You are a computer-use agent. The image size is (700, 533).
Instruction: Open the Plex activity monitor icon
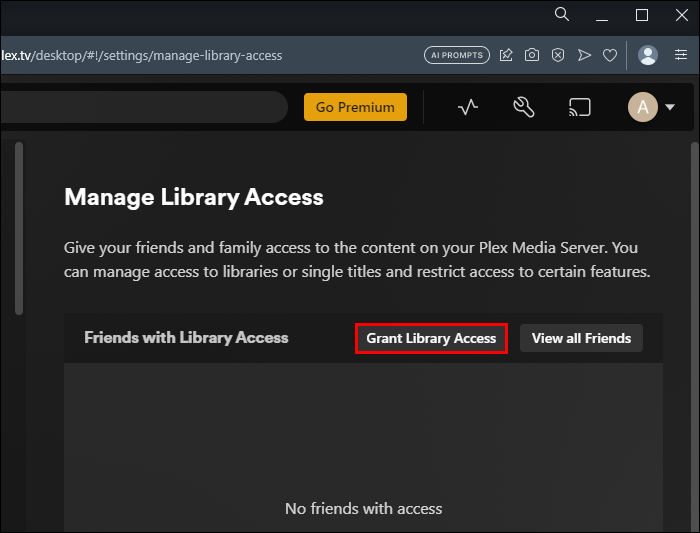(468, 107)
